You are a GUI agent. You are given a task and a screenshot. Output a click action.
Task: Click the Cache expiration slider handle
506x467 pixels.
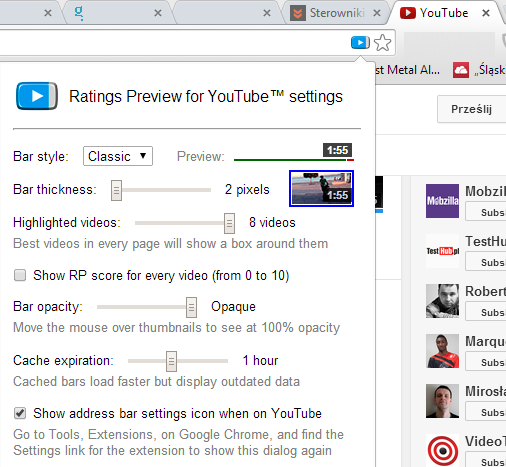coord(171,361)
